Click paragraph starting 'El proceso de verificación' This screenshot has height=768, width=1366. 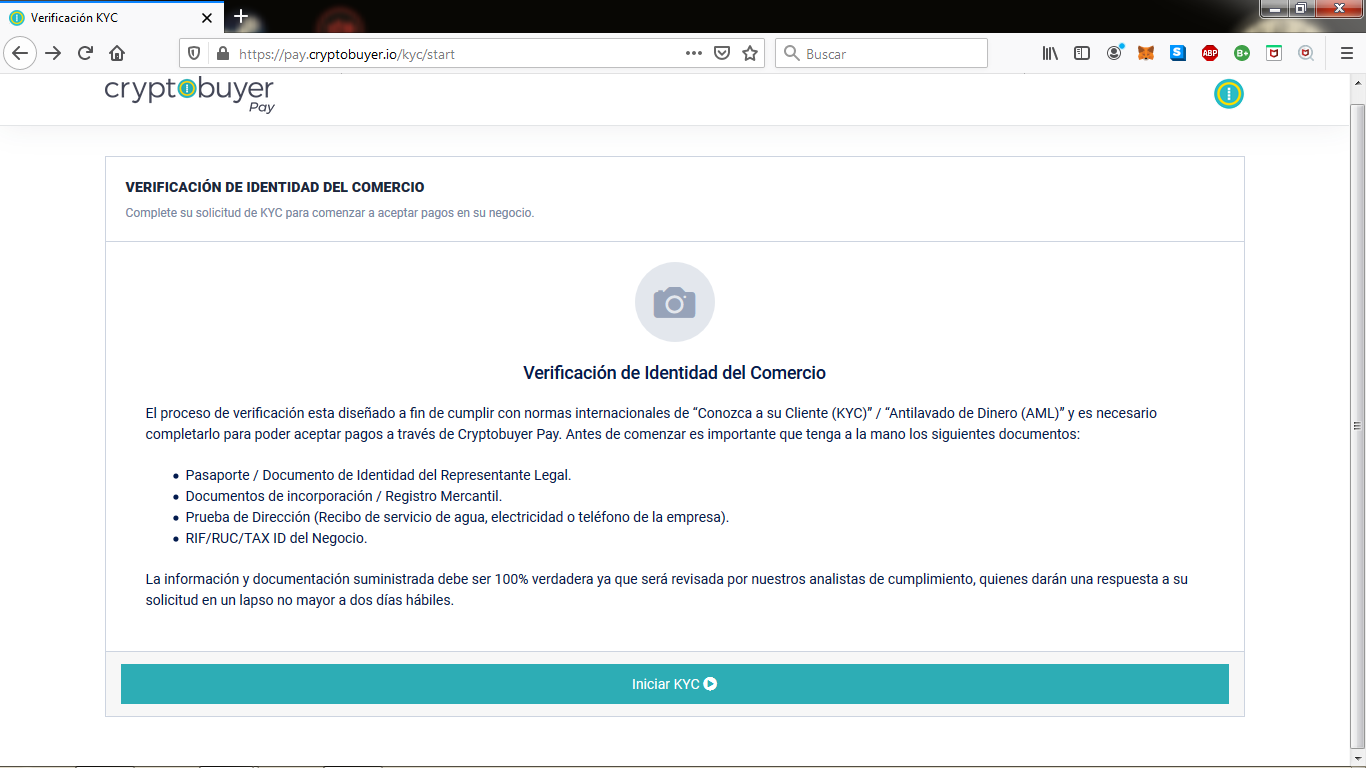pyautogui.click(x=651, y=423)
